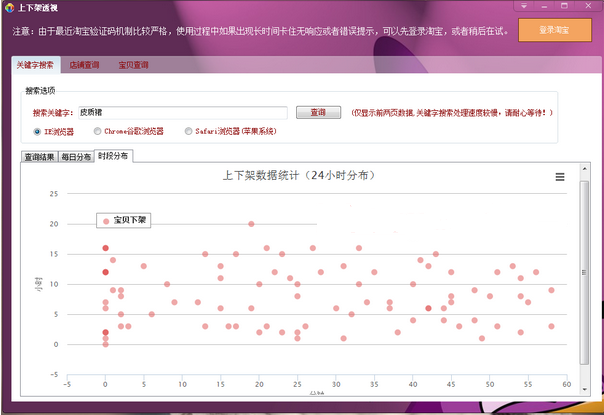
Task: Click the 搜索选项 group label
Action: 40,91
